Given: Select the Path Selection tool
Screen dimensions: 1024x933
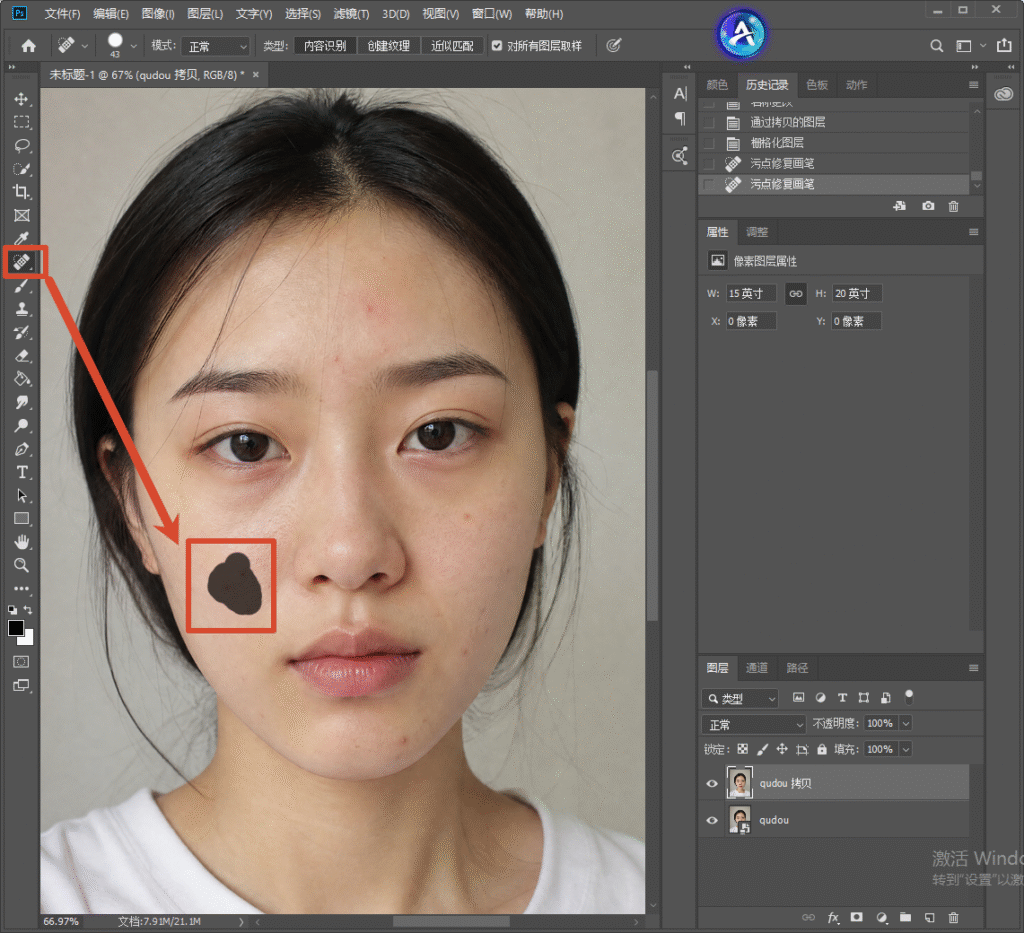Looking at the screenshot, I should pos(22,496).
